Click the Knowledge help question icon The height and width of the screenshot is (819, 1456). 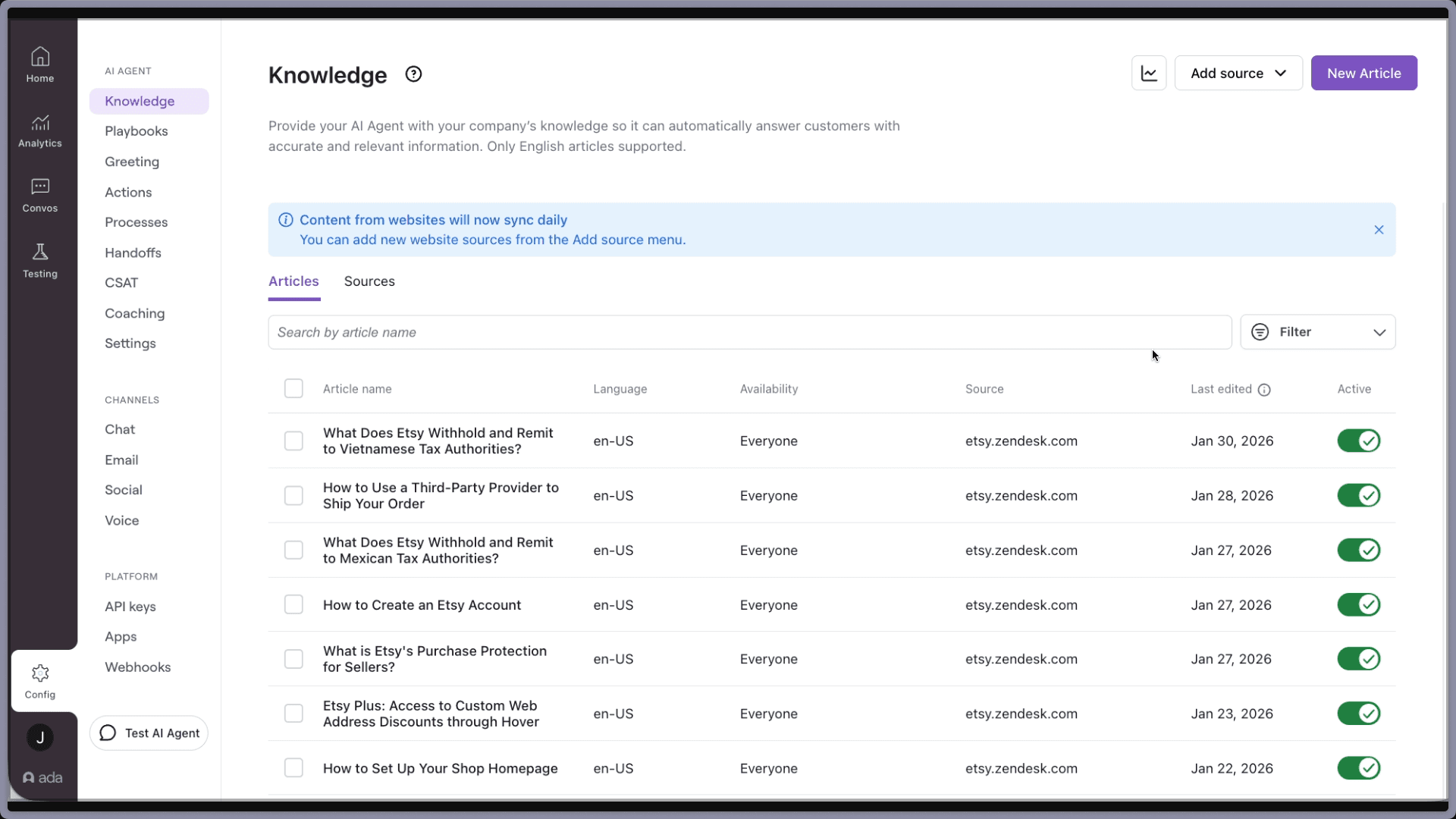413,74
